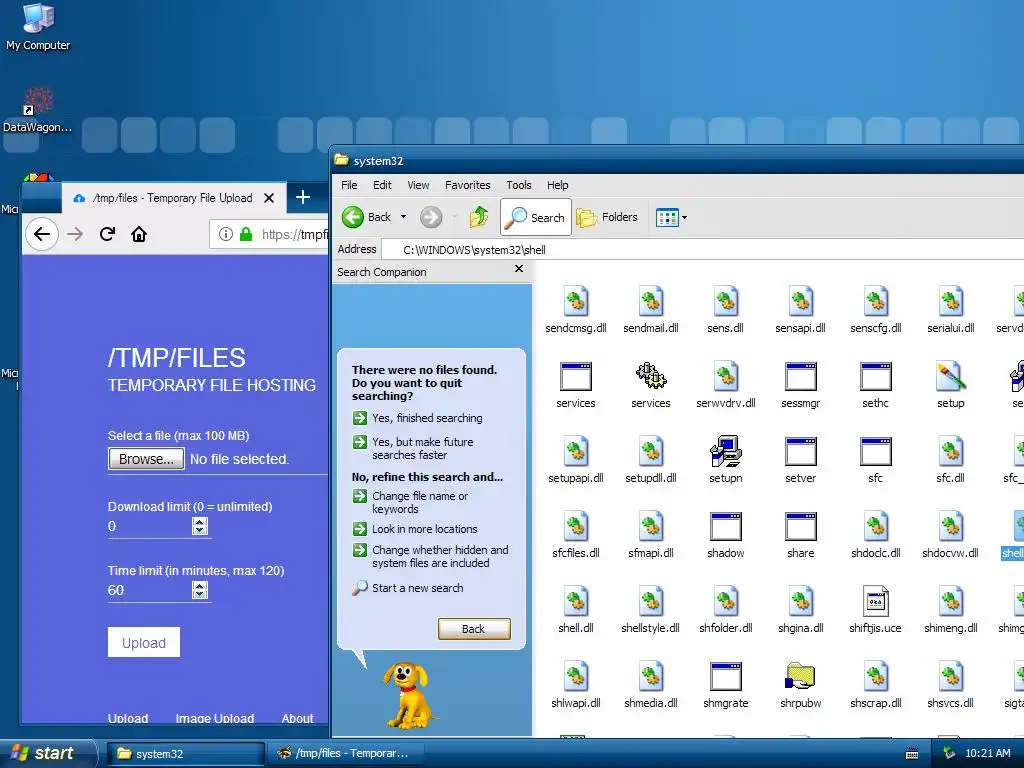1024x768 pixels.
Task: Select the sethc application icon
Action: click(x=876, y=385)
